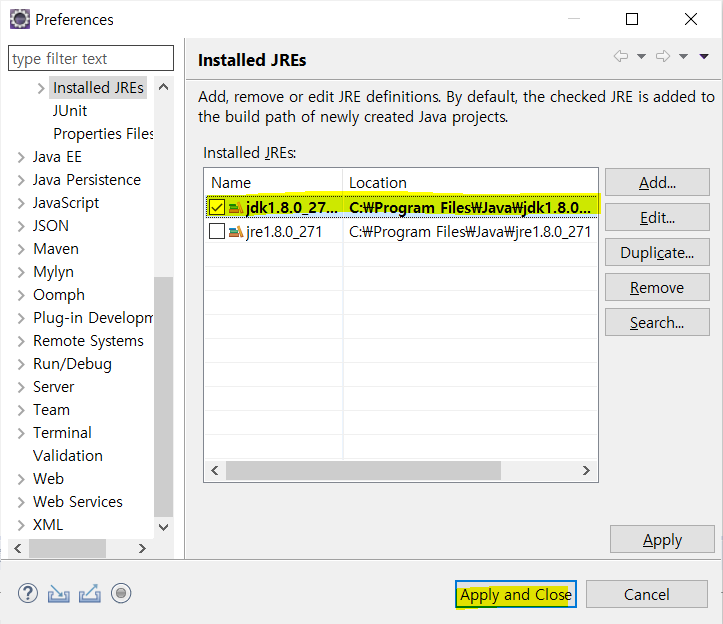
Task: Expand the Java Persistence node
Action: point(21,180)
